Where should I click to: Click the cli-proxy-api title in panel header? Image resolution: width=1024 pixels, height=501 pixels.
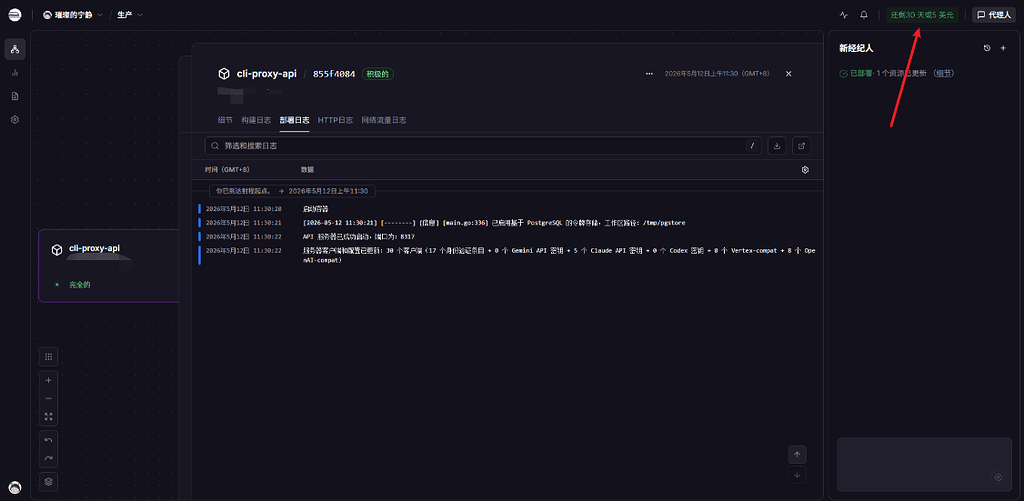pos(266,74)
